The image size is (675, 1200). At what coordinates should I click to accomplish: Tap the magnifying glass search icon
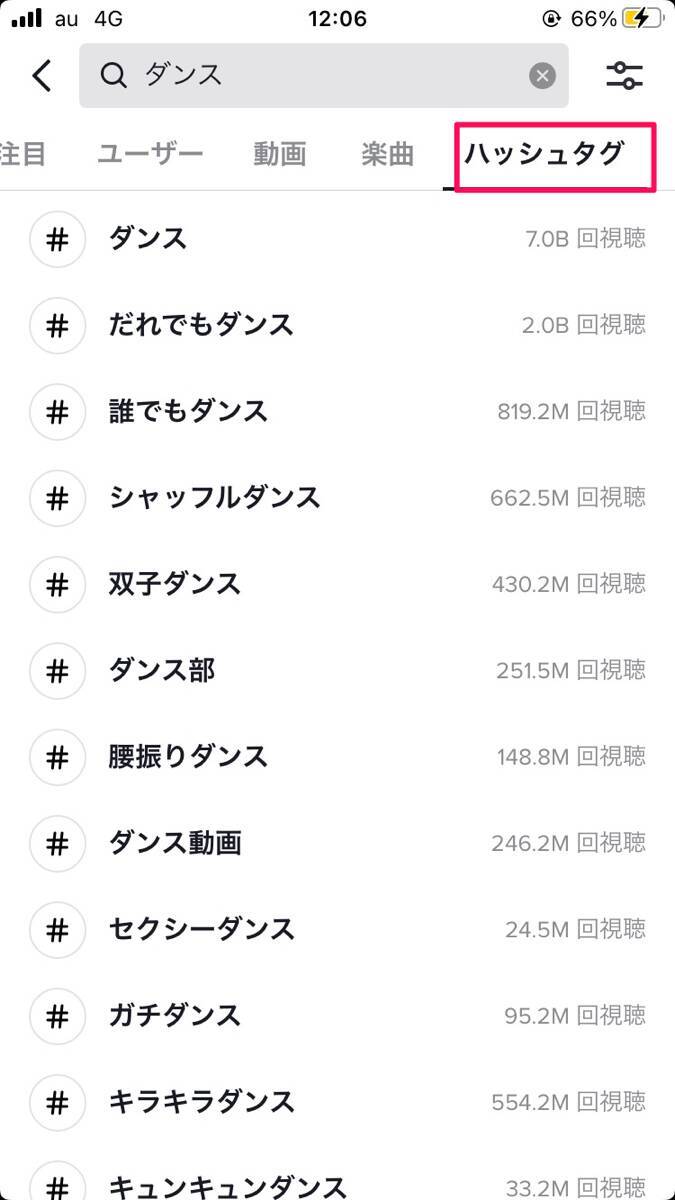pos(115,75)
